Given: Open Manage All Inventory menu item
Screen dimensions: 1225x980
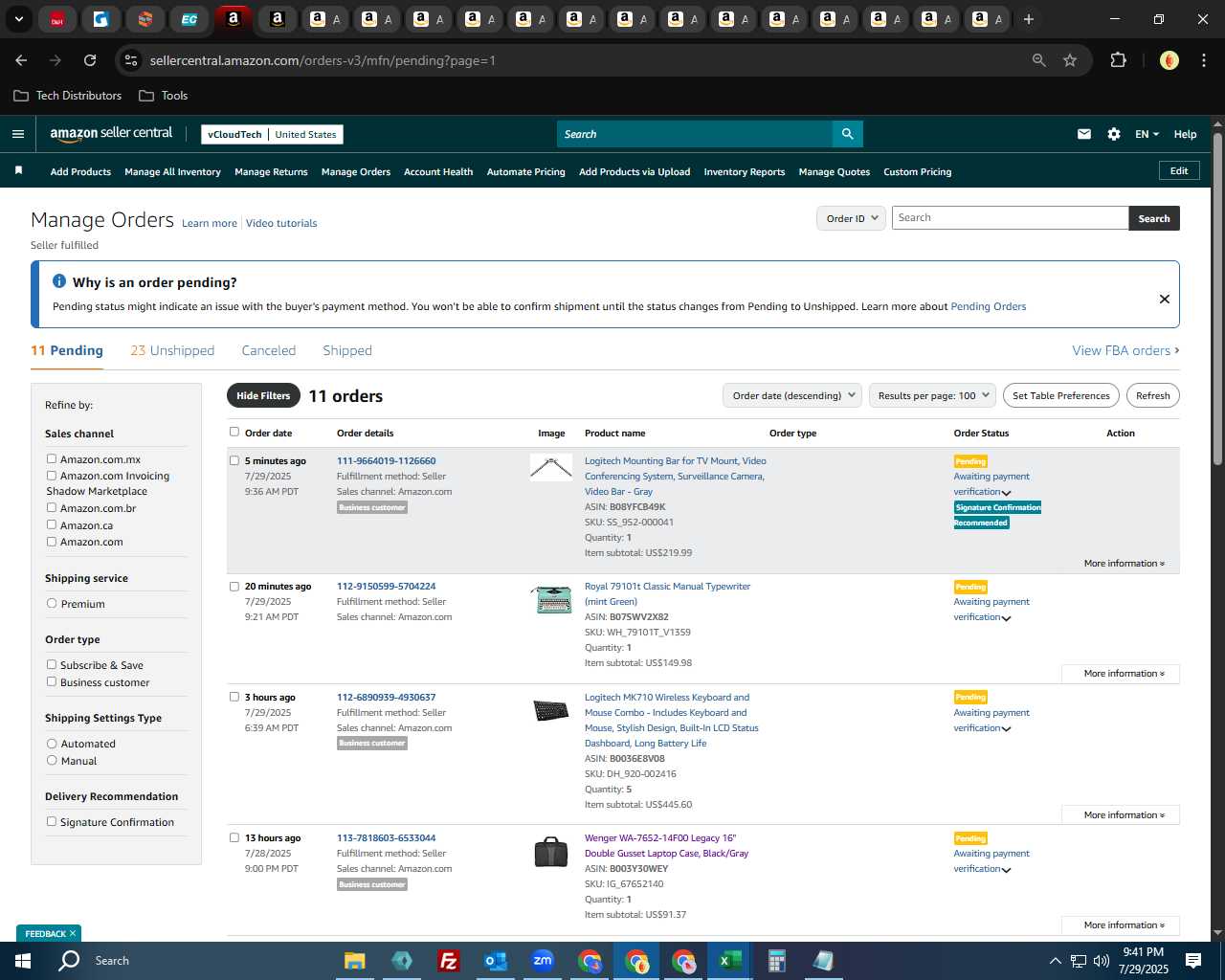Looking at the screenshot, I should point(172,172).
